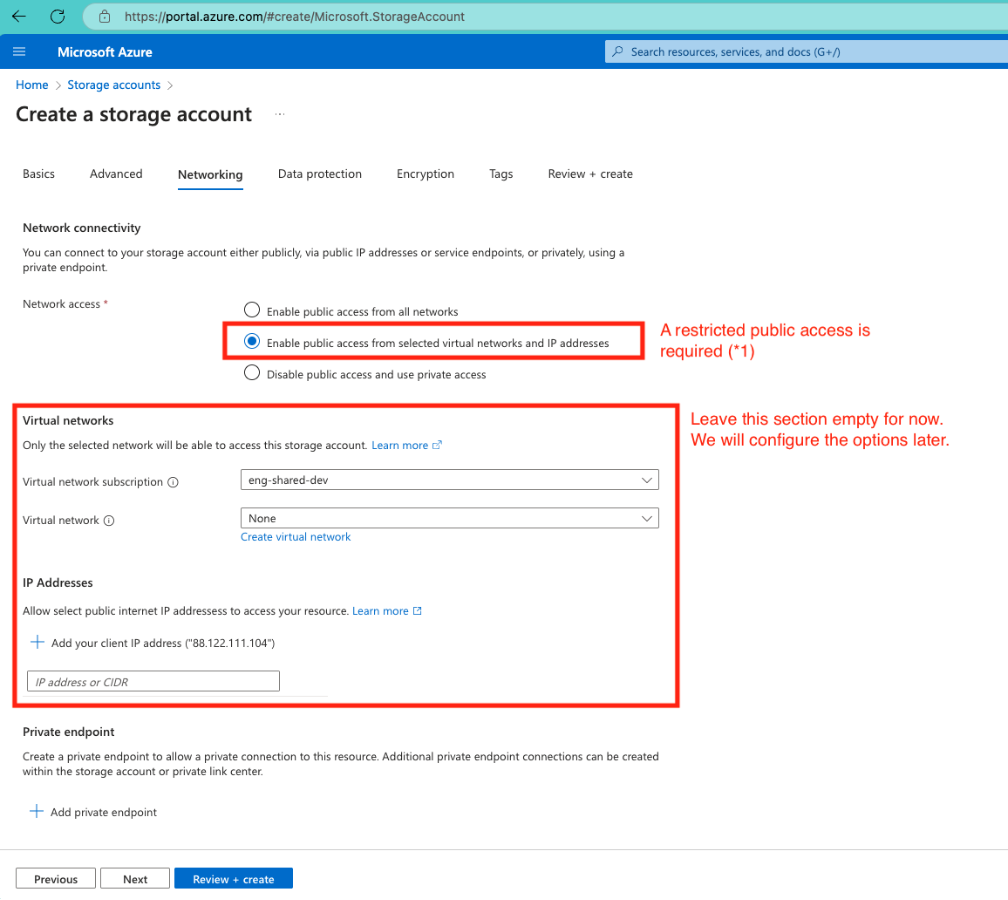Screen dimensions: 1008x900
Task: Select restricted public access from selected networks
Action: click(251, 341)
